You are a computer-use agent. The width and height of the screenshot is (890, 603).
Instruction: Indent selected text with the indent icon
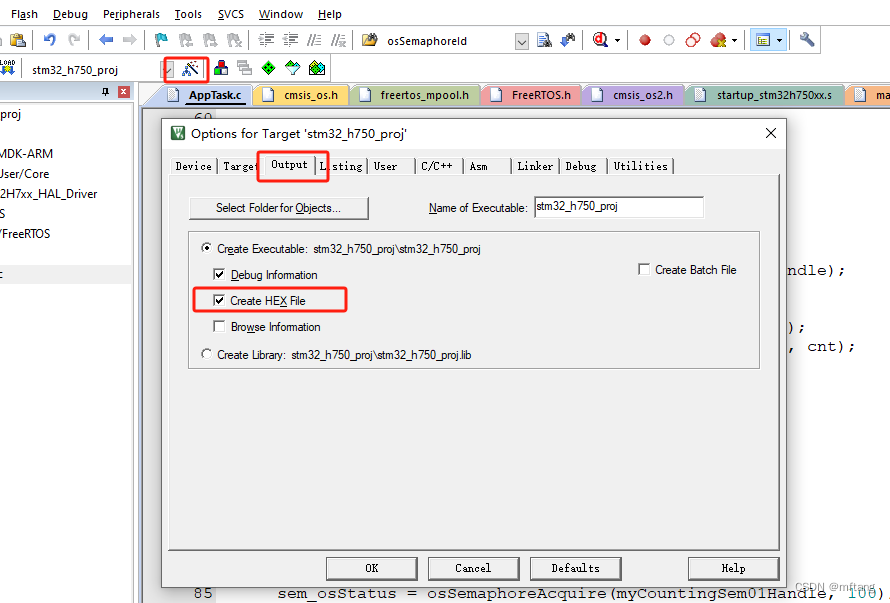tap(266, 40)
